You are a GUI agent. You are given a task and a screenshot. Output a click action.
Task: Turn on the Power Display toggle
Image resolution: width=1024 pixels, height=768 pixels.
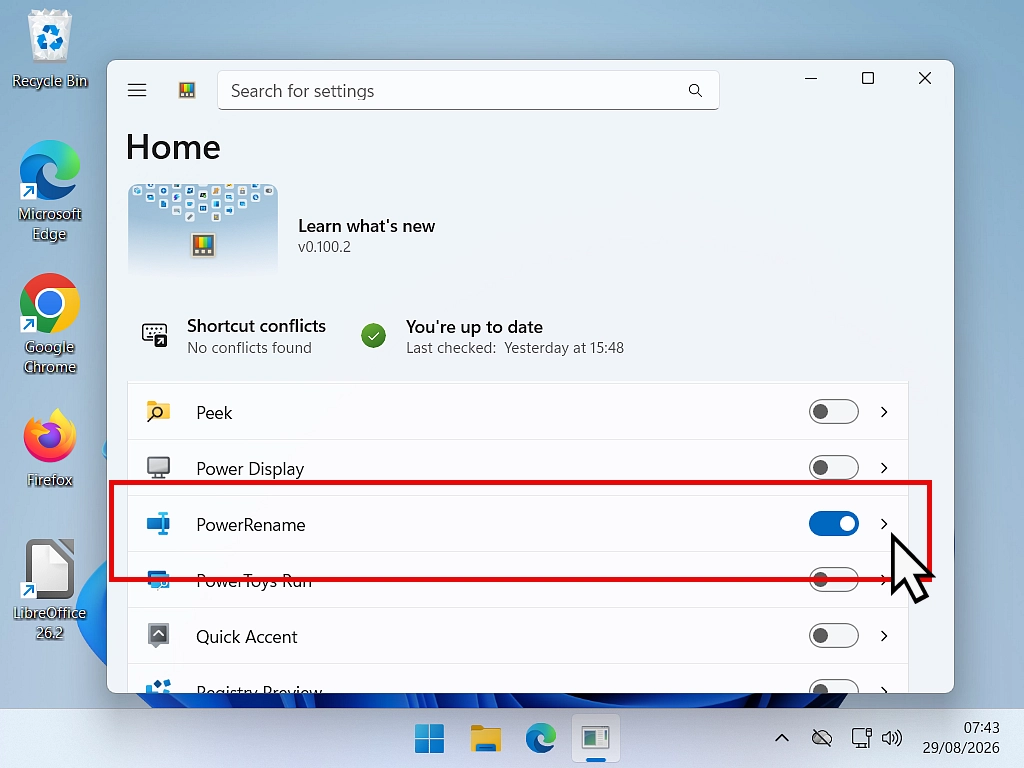click(833, 468)
